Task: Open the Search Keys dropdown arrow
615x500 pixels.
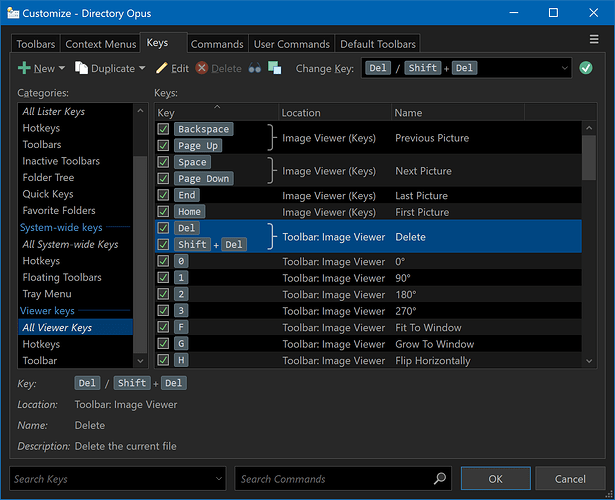Action: click(219, 478)
